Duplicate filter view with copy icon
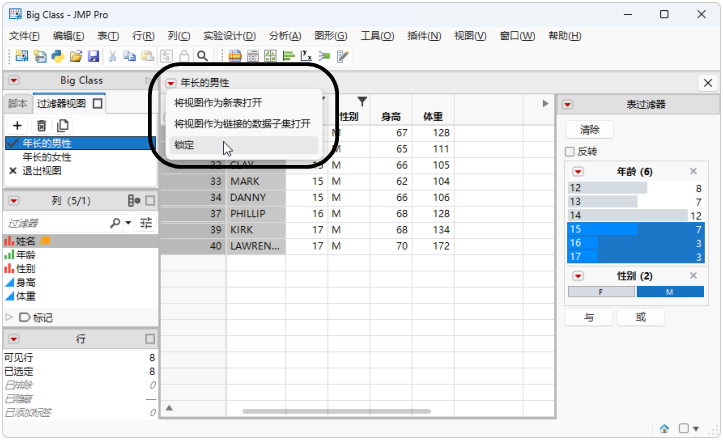Viewport: 723px width, 440px height. tap(63, 125)
